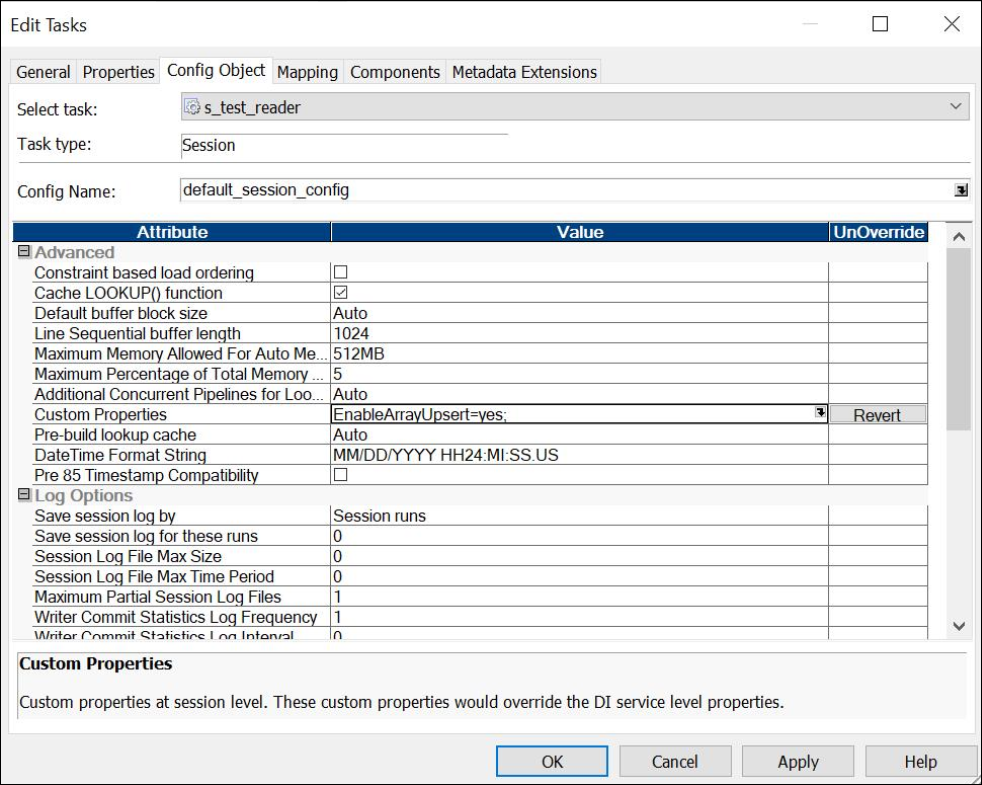Go to the Components tab

pos(395,72)
